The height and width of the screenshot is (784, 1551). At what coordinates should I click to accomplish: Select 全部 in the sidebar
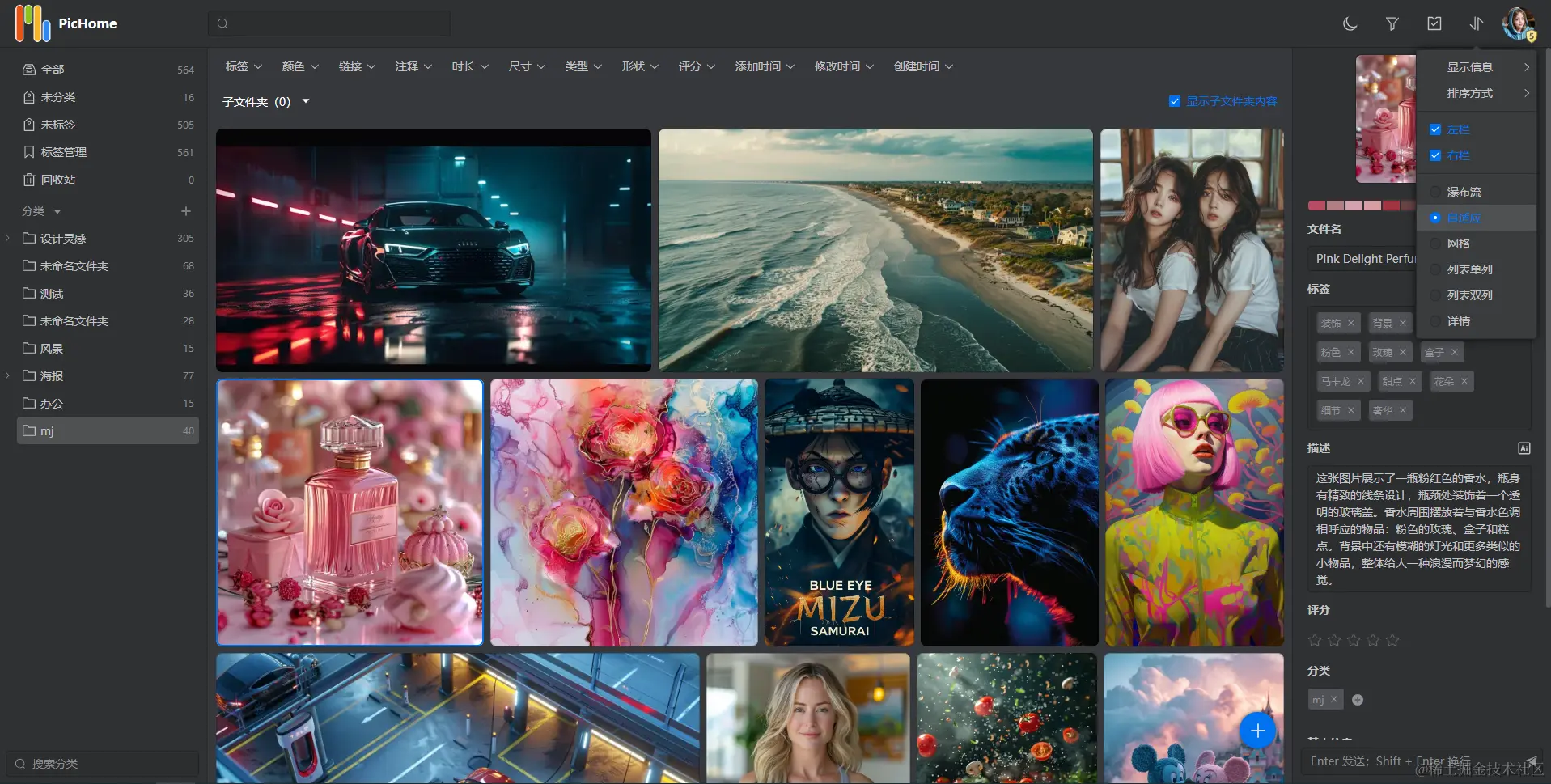click(x=108, y=70)
